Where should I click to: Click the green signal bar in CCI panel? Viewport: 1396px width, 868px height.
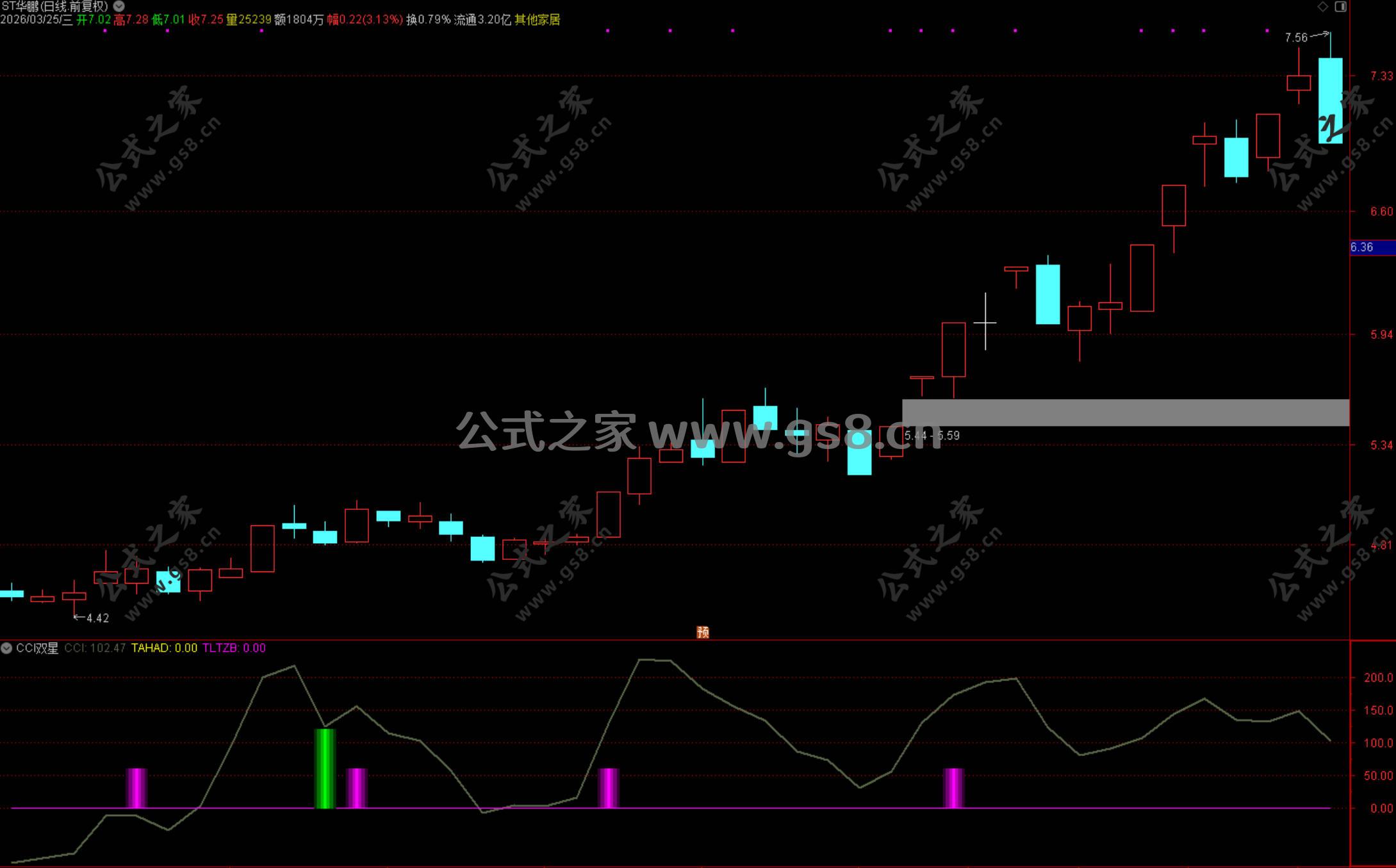pos(325,769)
